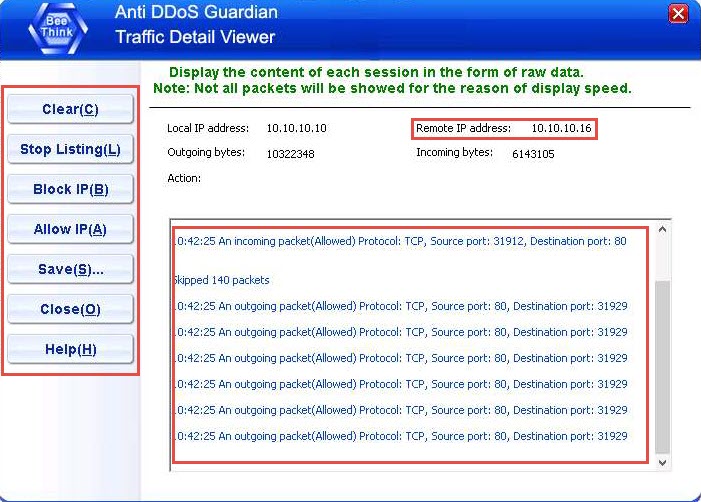Click outgoing bytes value 10322348
The width and height of the screenshot is (701, 502).
click(291, 154)
